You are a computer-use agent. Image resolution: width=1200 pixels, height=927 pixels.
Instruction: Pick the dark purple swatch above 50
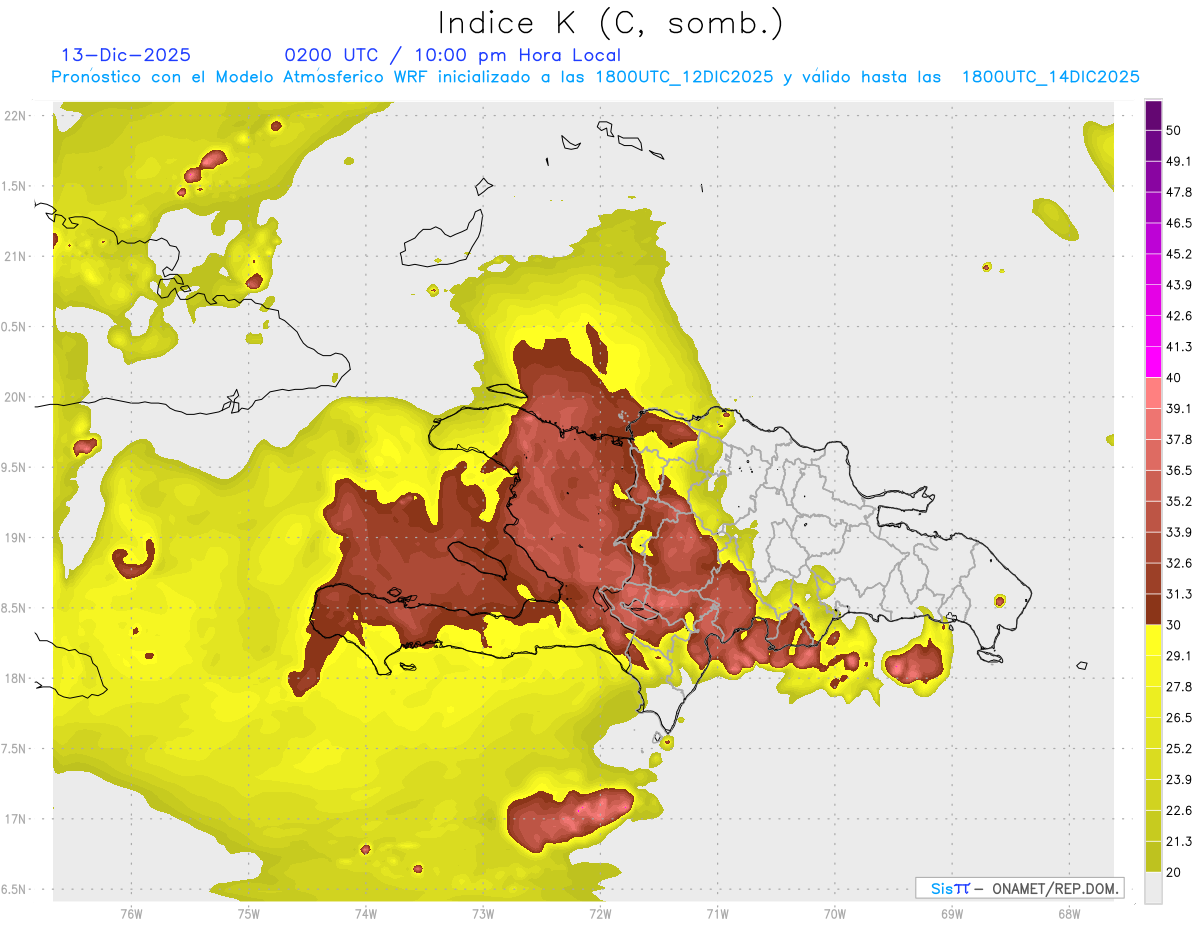[x=1154, y=115]
